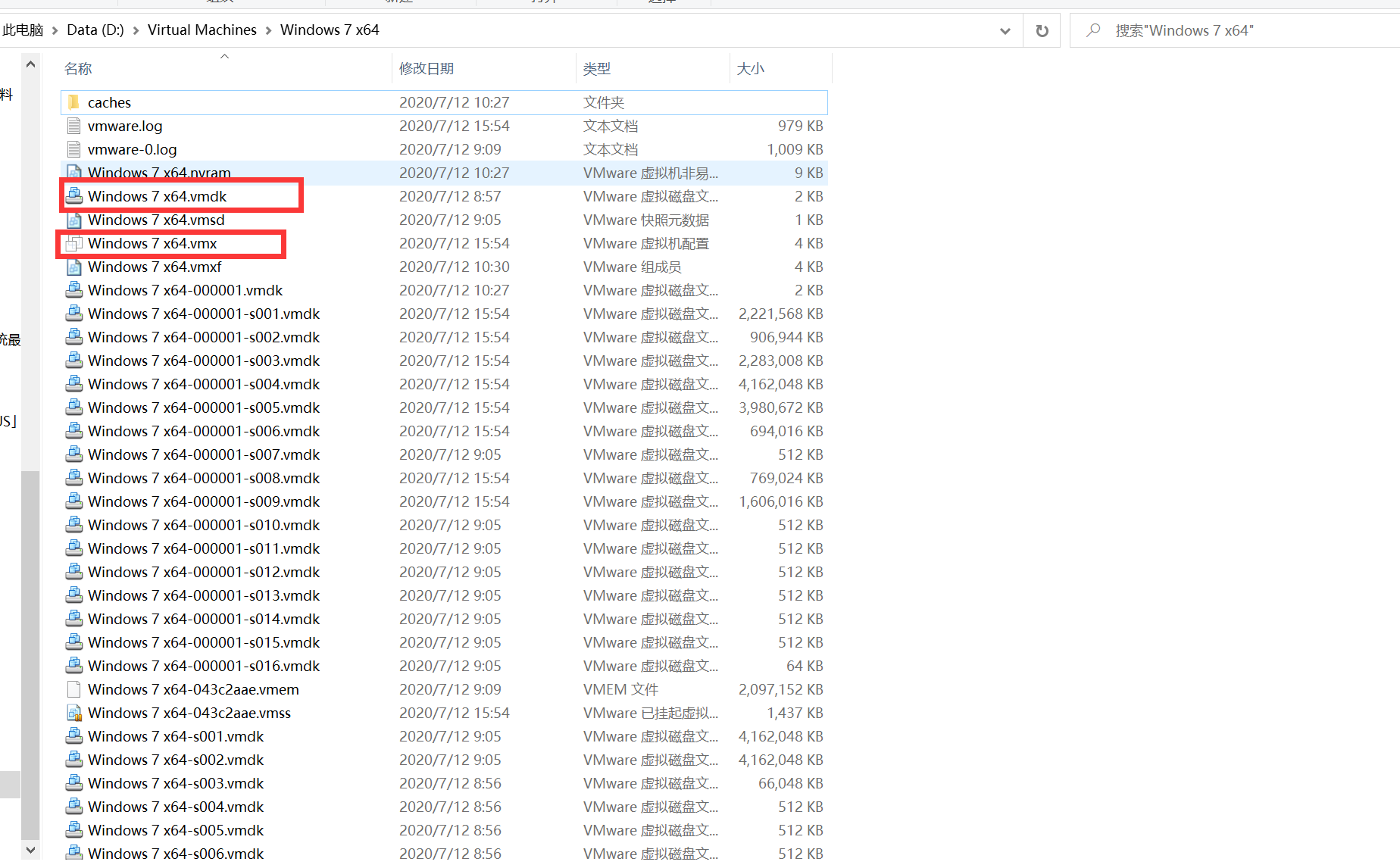Click the 2,221,568 KB size cell
This screenshot has height=868, width=1400.
[x=780, y=314]
